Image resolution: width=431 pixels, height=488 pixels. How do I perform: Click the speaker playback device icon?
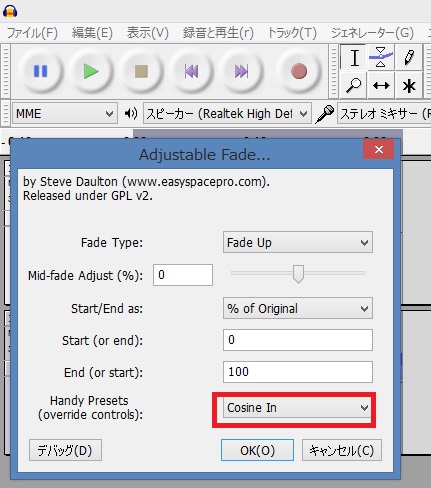[x=131, y=114]
